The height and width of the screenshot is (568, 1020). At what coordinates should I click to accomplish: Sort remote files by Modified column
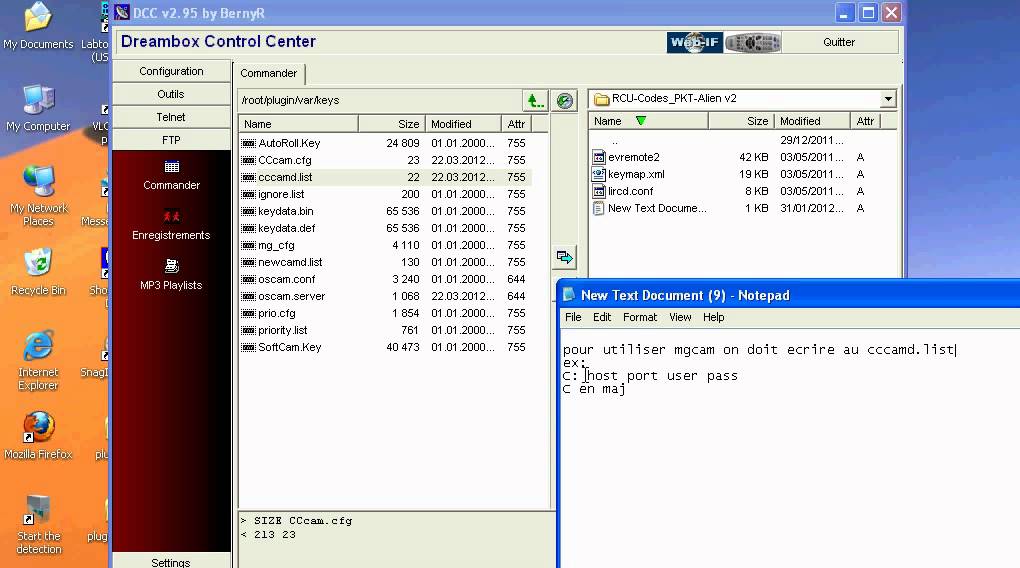tap(463, 124)
